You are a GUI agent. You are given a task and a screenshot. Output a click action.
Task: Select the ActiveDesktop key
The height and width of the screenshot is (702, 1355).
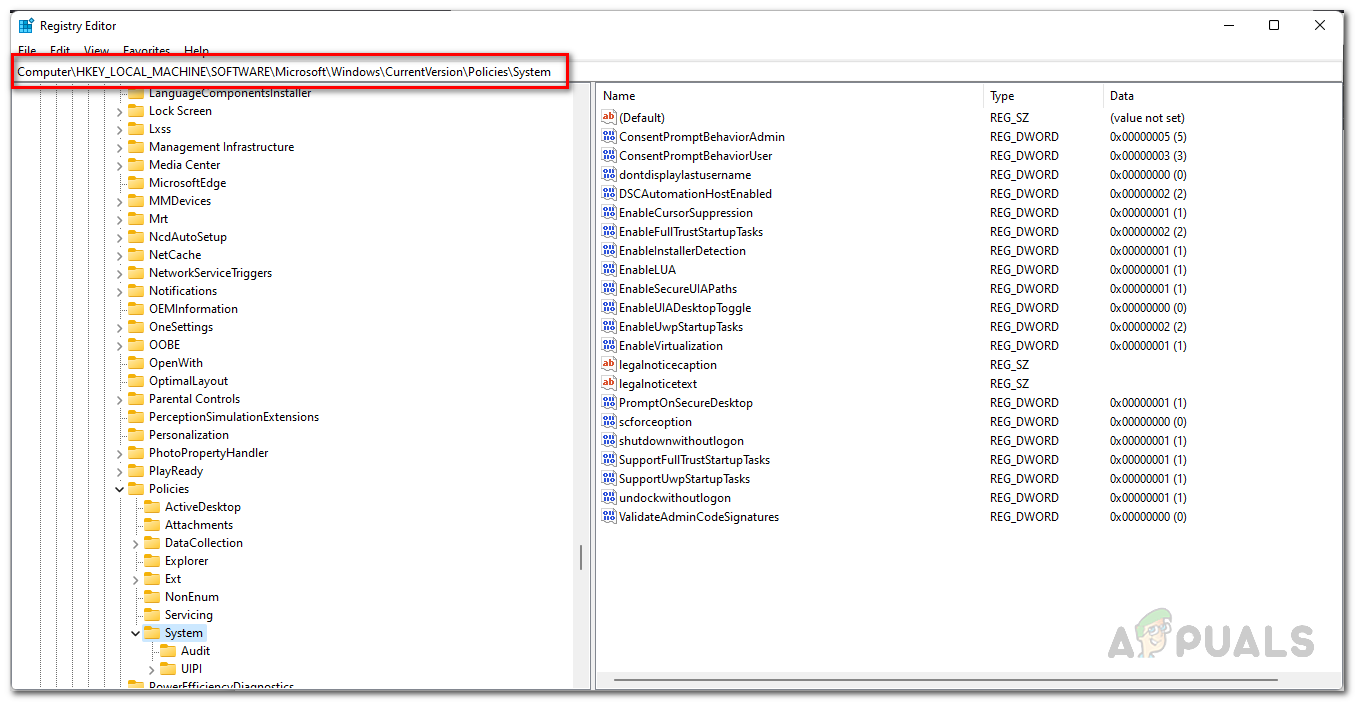click(x=203, y=507)
